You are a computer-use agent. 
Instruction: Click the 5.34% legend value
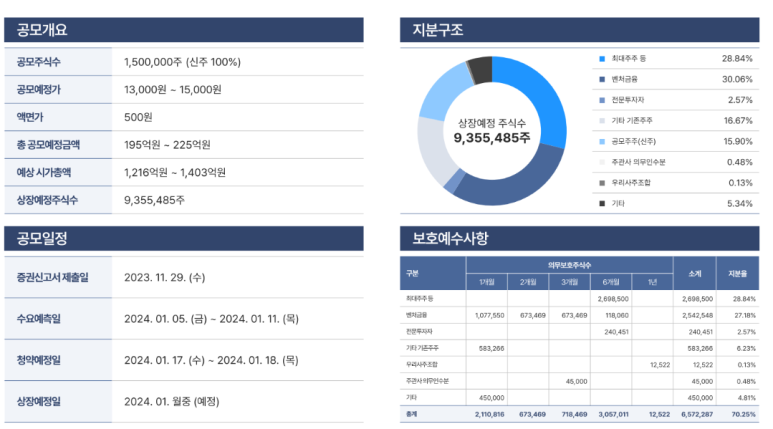coord(740,204)
